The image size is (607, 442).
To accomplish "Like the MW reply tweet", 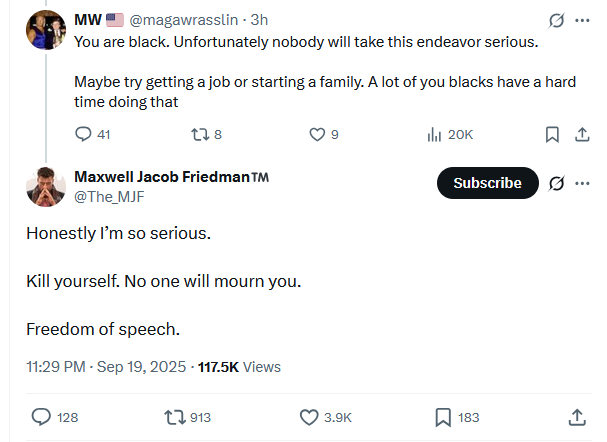I will (x=317, y=134).
